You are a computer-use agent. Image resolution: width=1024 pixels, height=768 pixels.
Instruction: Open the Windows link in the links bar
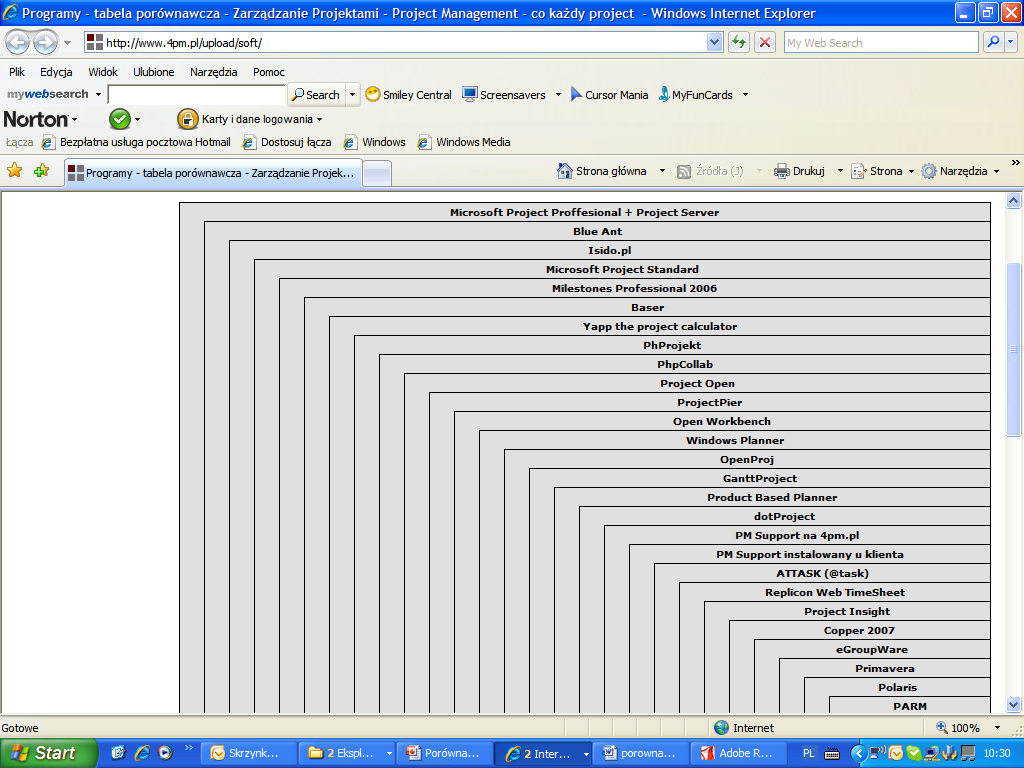coord(375,142)
